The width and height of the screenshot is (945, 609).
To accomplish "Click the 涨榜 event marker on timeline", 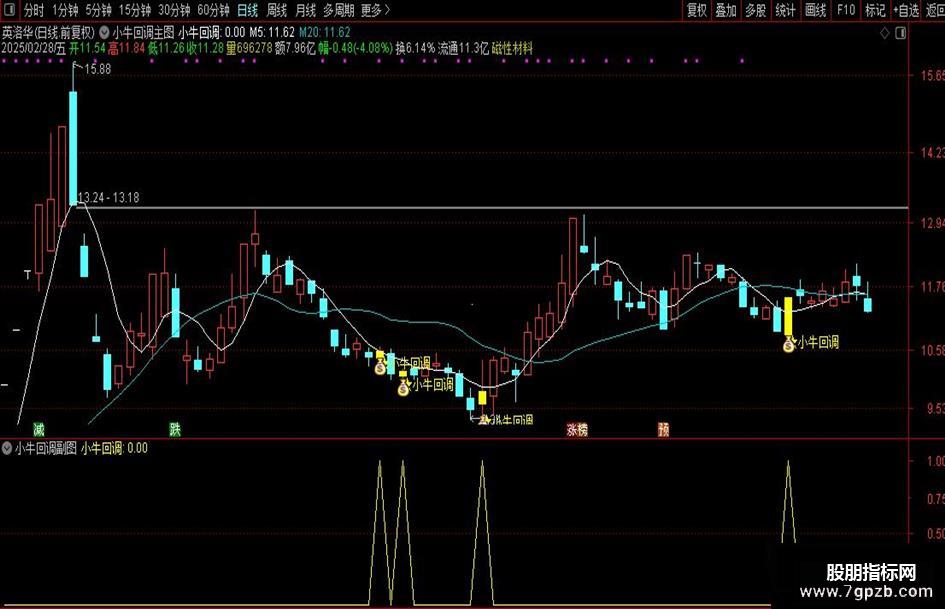I will tap(577, 430).
